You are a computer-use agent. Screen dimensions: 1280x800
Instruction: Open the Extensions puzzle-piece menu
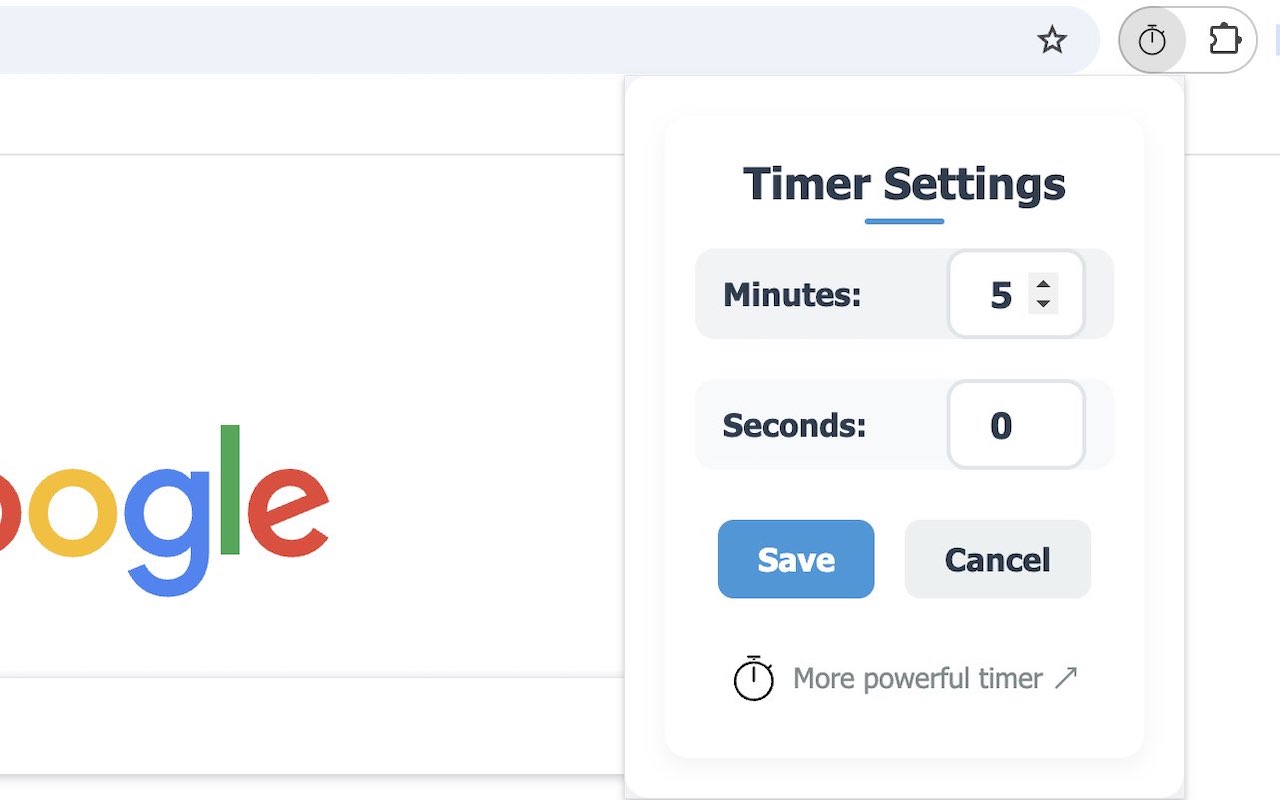[x=1224, y=40]
